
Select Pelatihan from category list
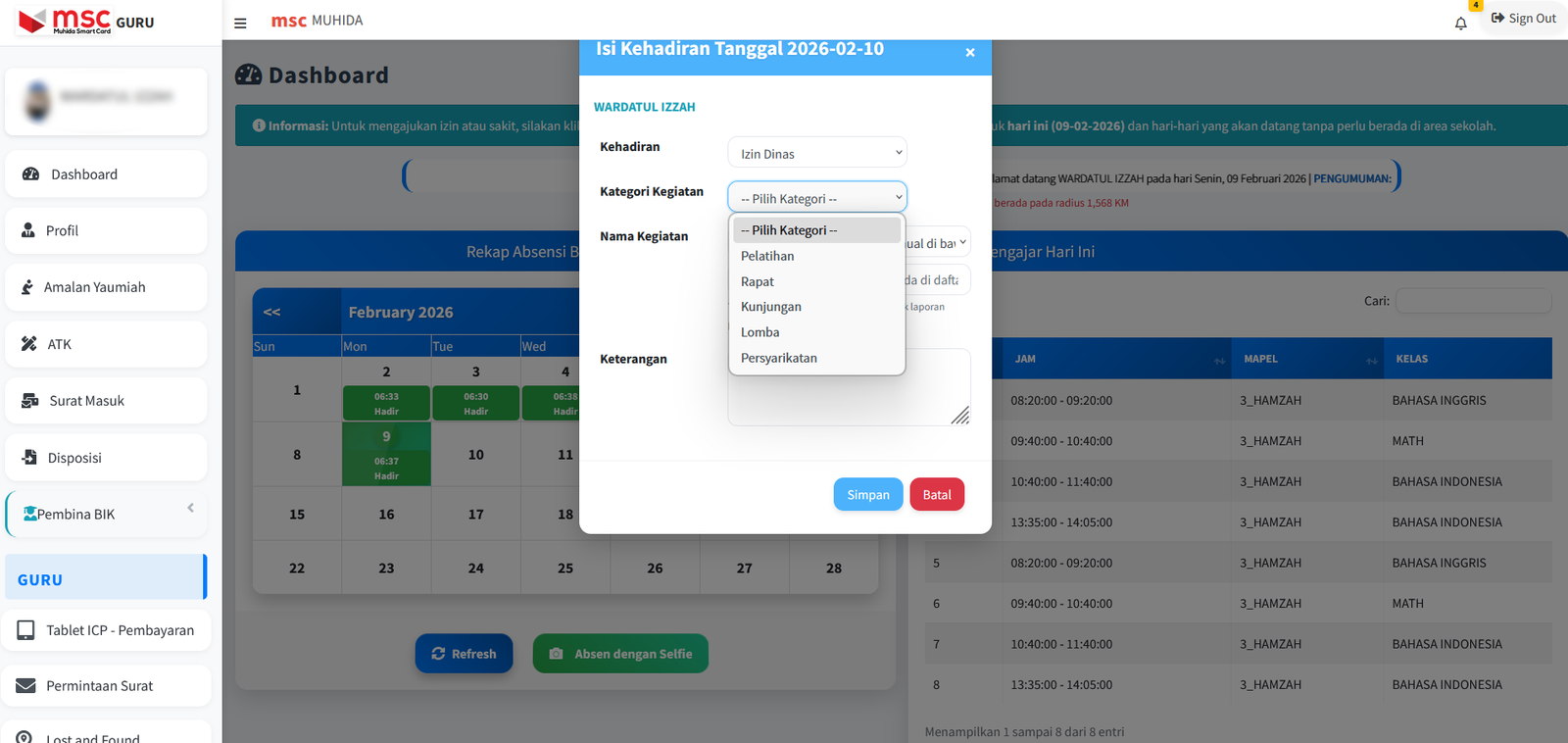767,256
